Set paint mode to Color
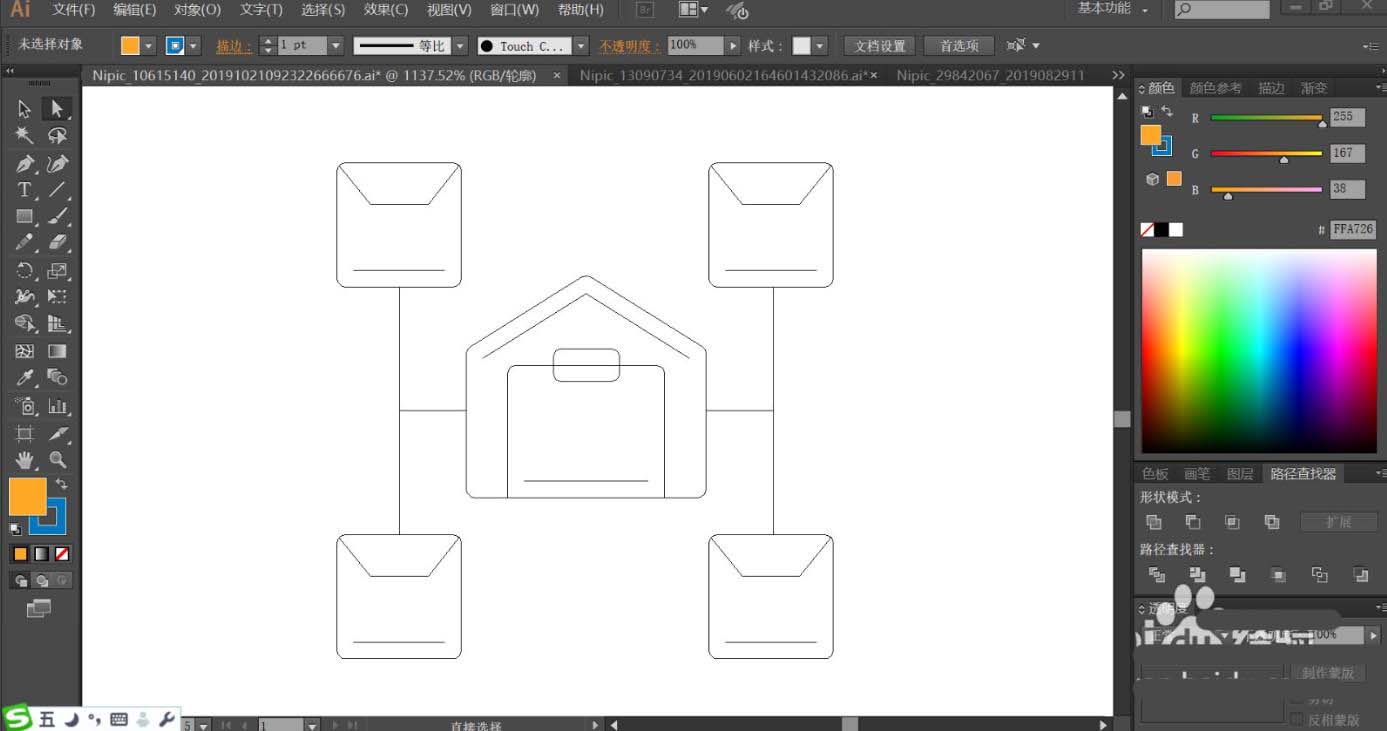Screen dimensions: 1387x731 click(x=20, y=554)
